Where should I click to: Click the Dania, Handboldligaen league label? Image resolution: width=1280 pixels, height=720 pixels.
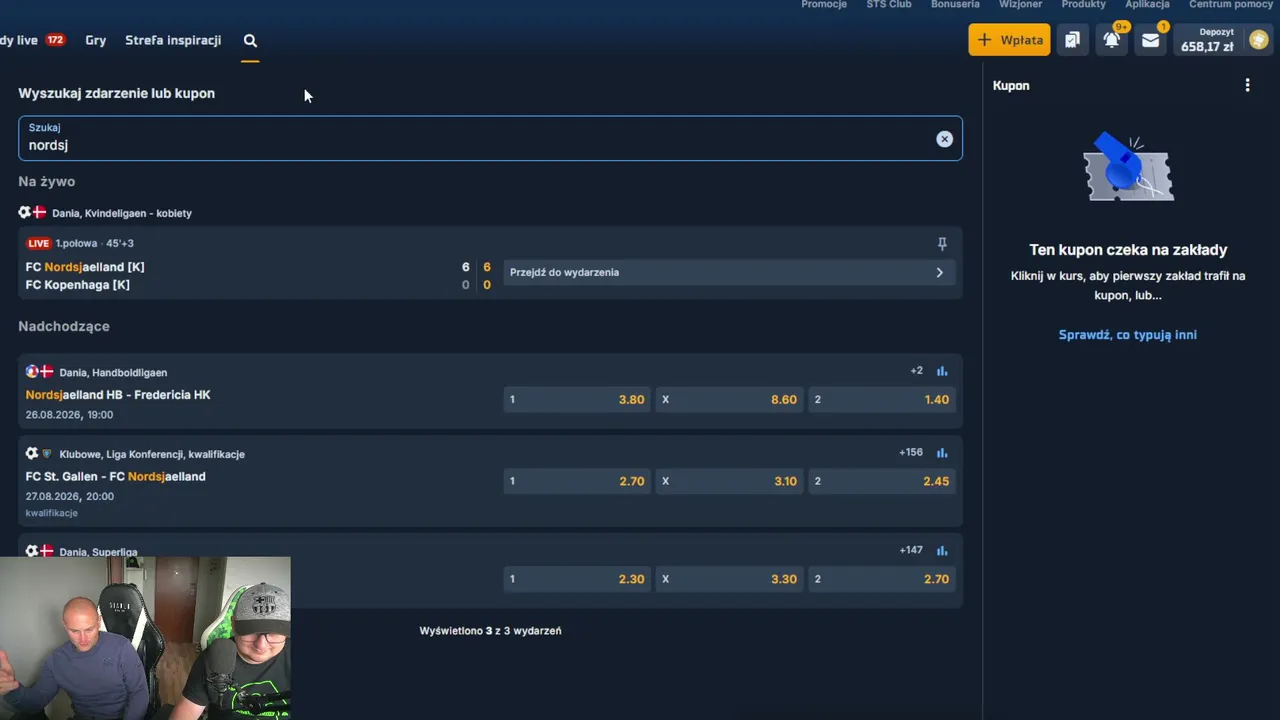[113, 372]
